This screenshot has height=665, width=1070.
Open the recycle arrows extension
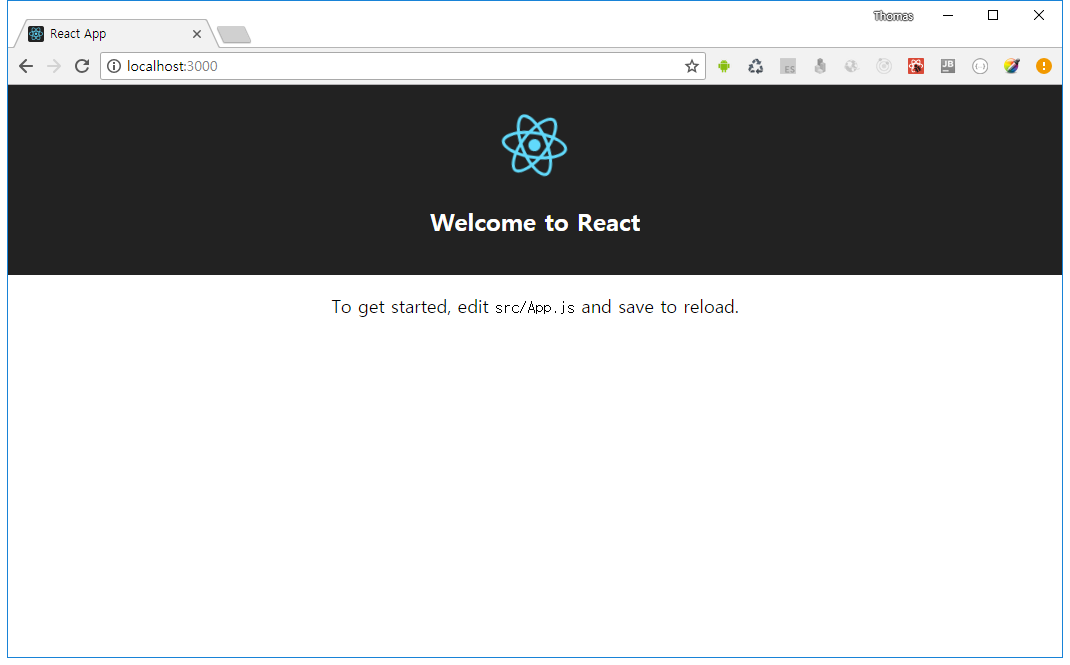coord(755,66)
